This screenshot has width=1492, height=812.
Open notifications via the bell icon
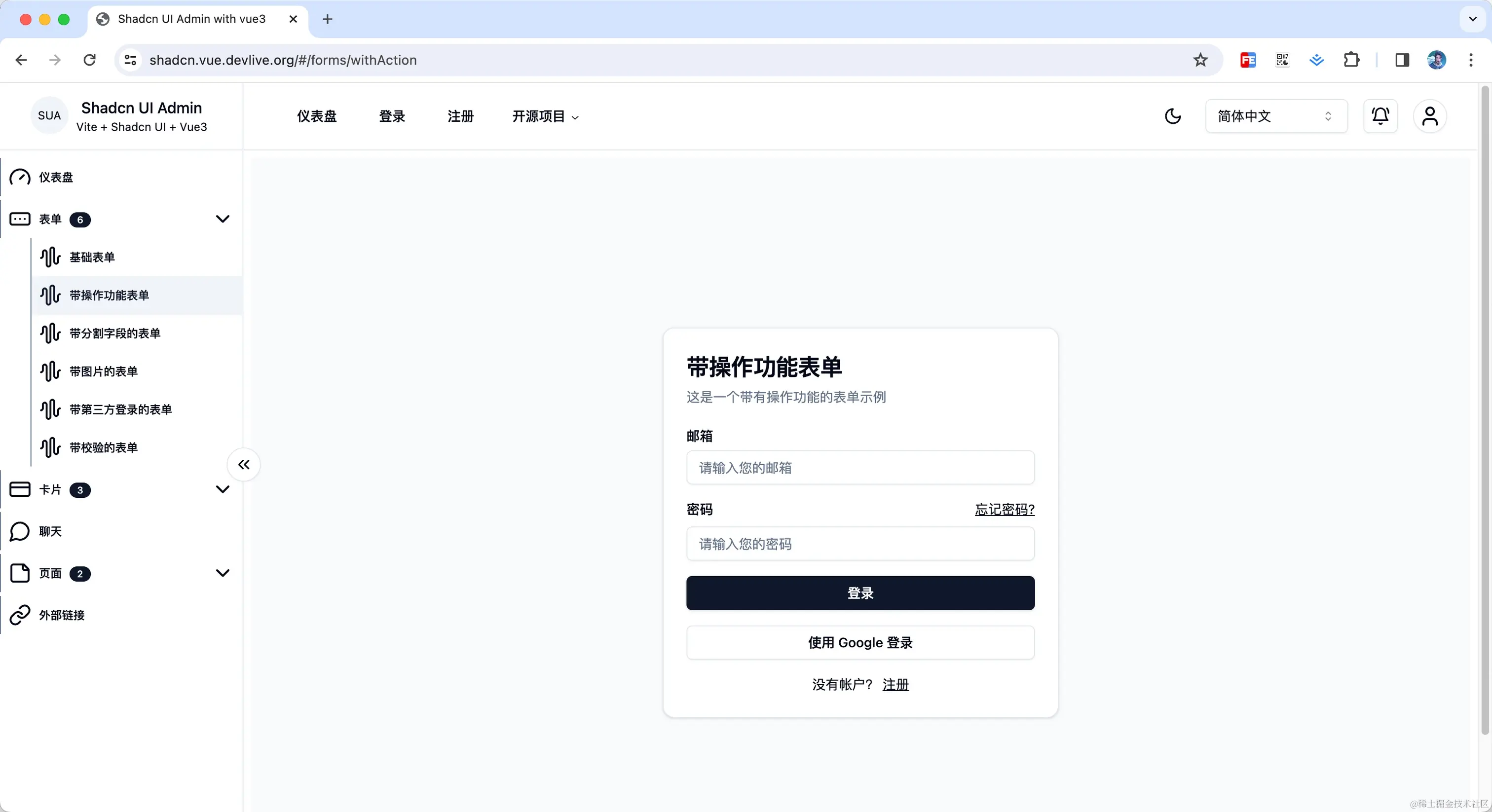1380,116
